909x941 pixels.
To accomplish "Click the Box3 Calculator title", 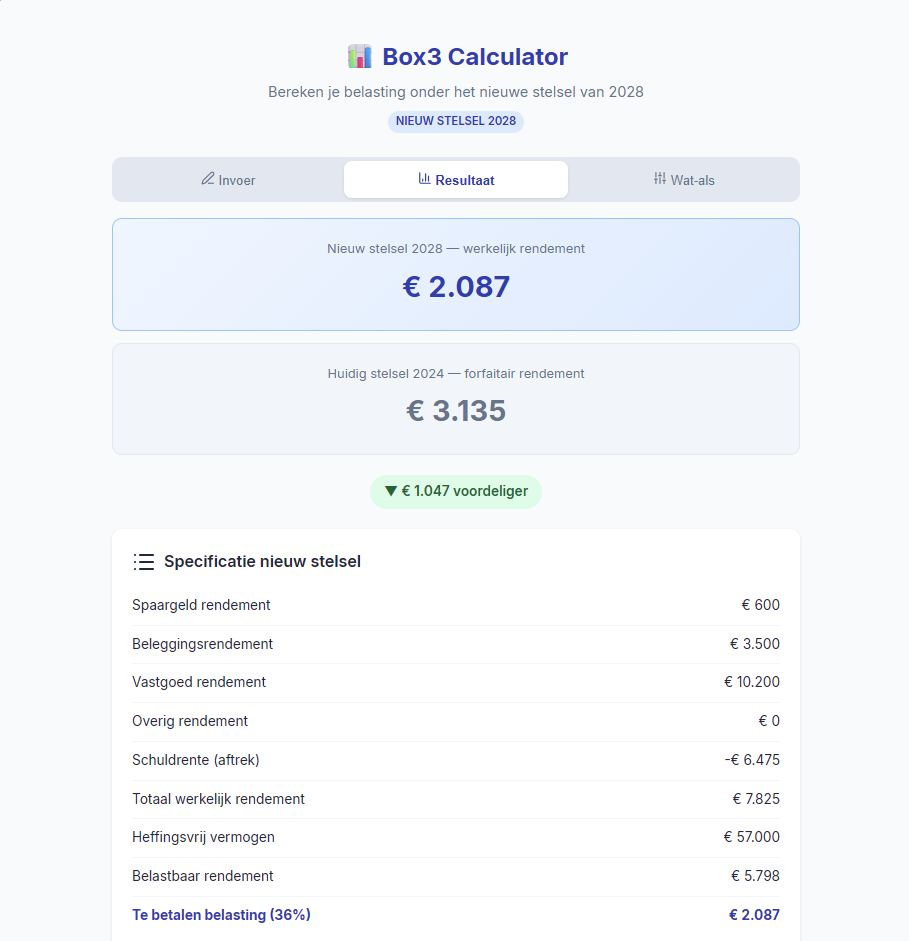I will tap(475, 56).
